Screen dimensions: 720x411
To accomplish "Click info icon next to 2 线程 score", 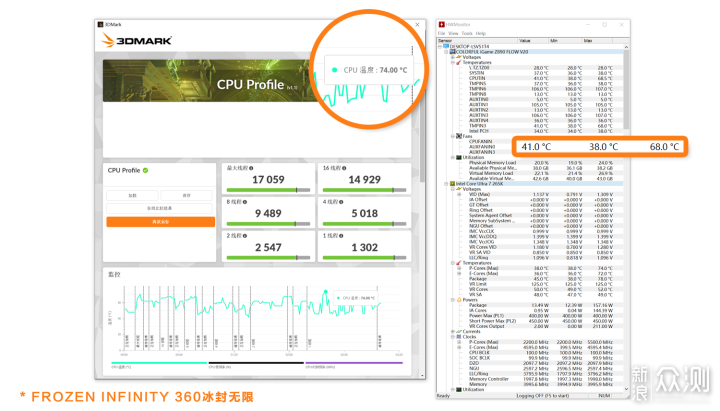I will pyautogui.click(x=245, y=236).
